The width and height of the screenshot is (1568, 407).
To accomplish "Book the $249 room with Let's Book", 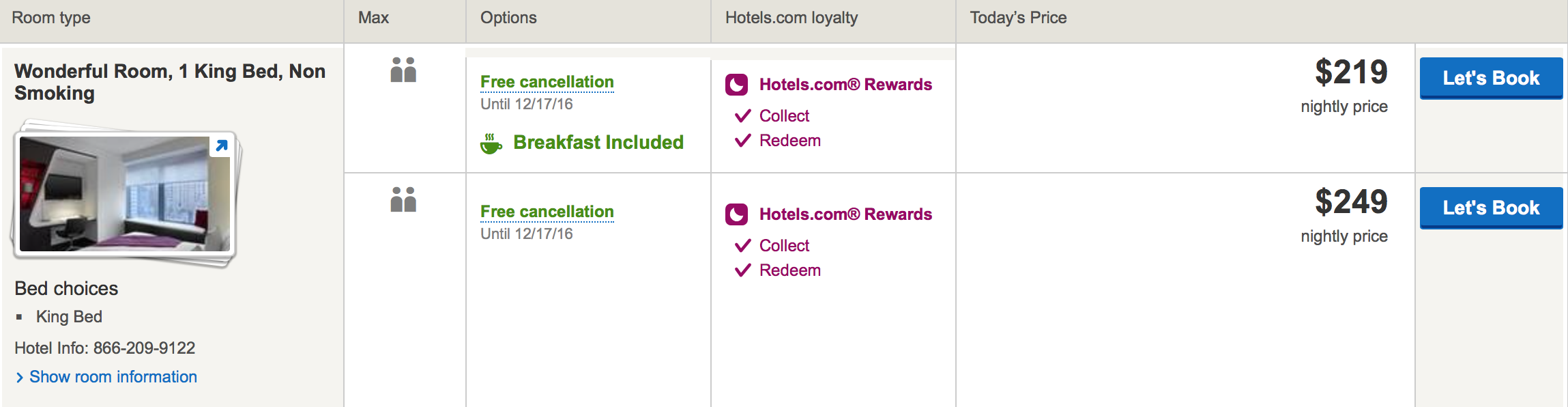I will 1491,208.
